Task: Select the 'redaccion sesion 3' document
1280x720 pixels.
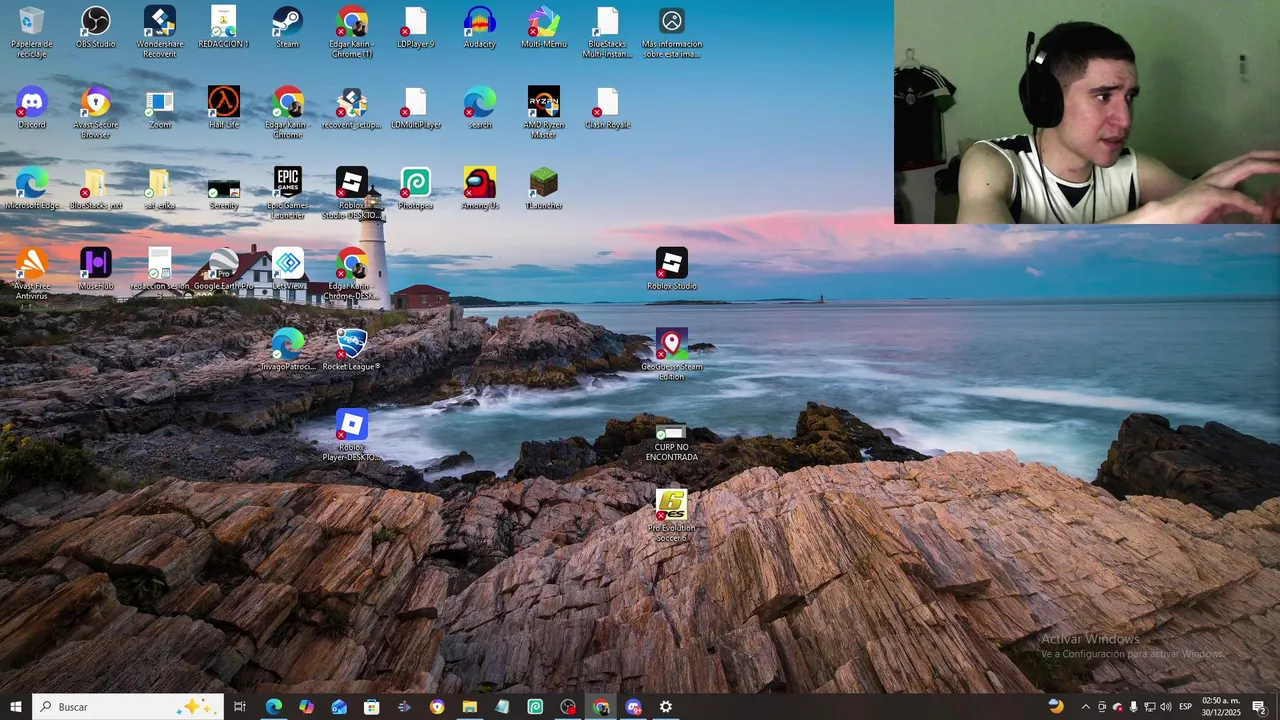Action: 160,274
